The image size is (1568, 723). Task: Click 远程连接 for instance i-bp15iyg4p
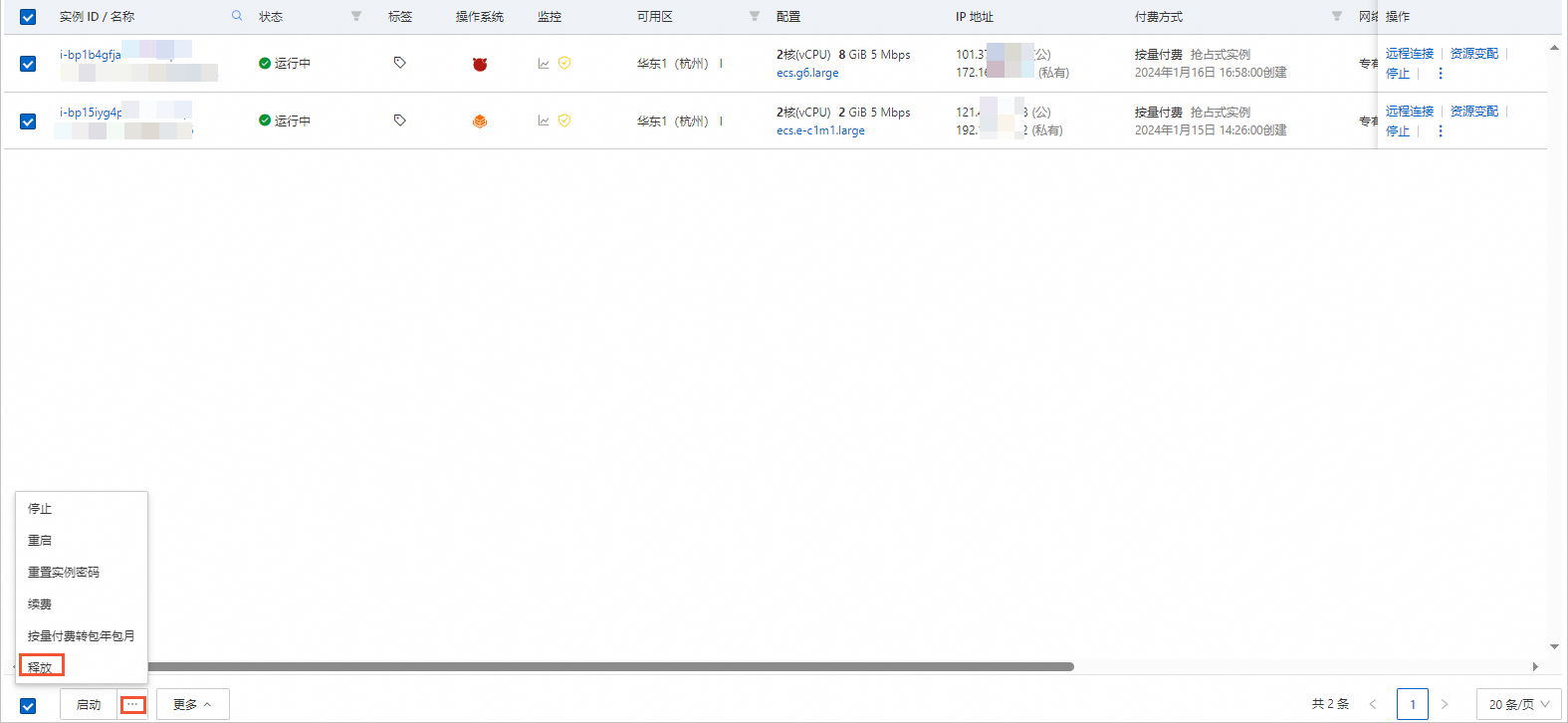pos(1410,112)
